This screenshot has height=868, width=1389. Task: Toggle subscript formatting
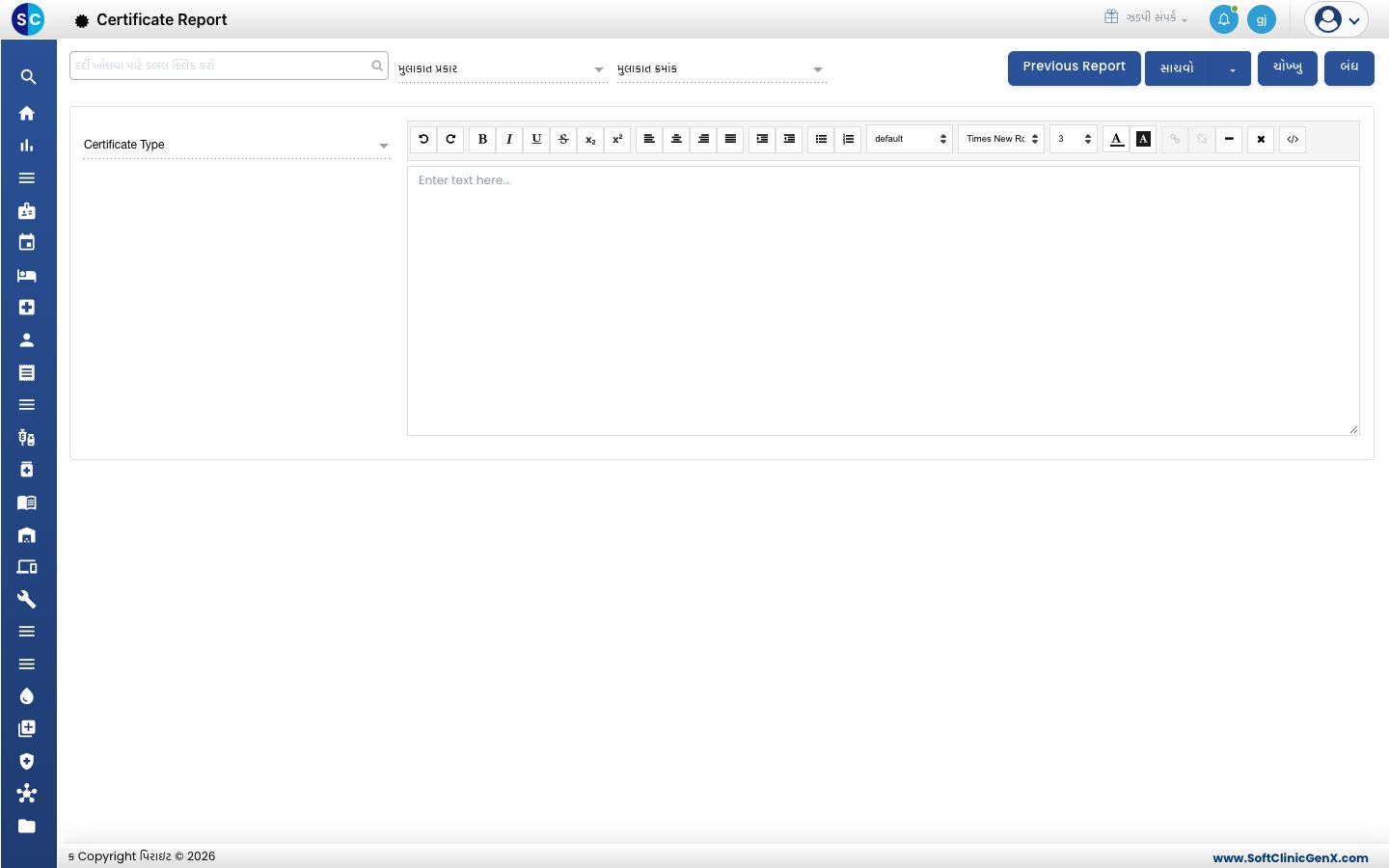590,139
